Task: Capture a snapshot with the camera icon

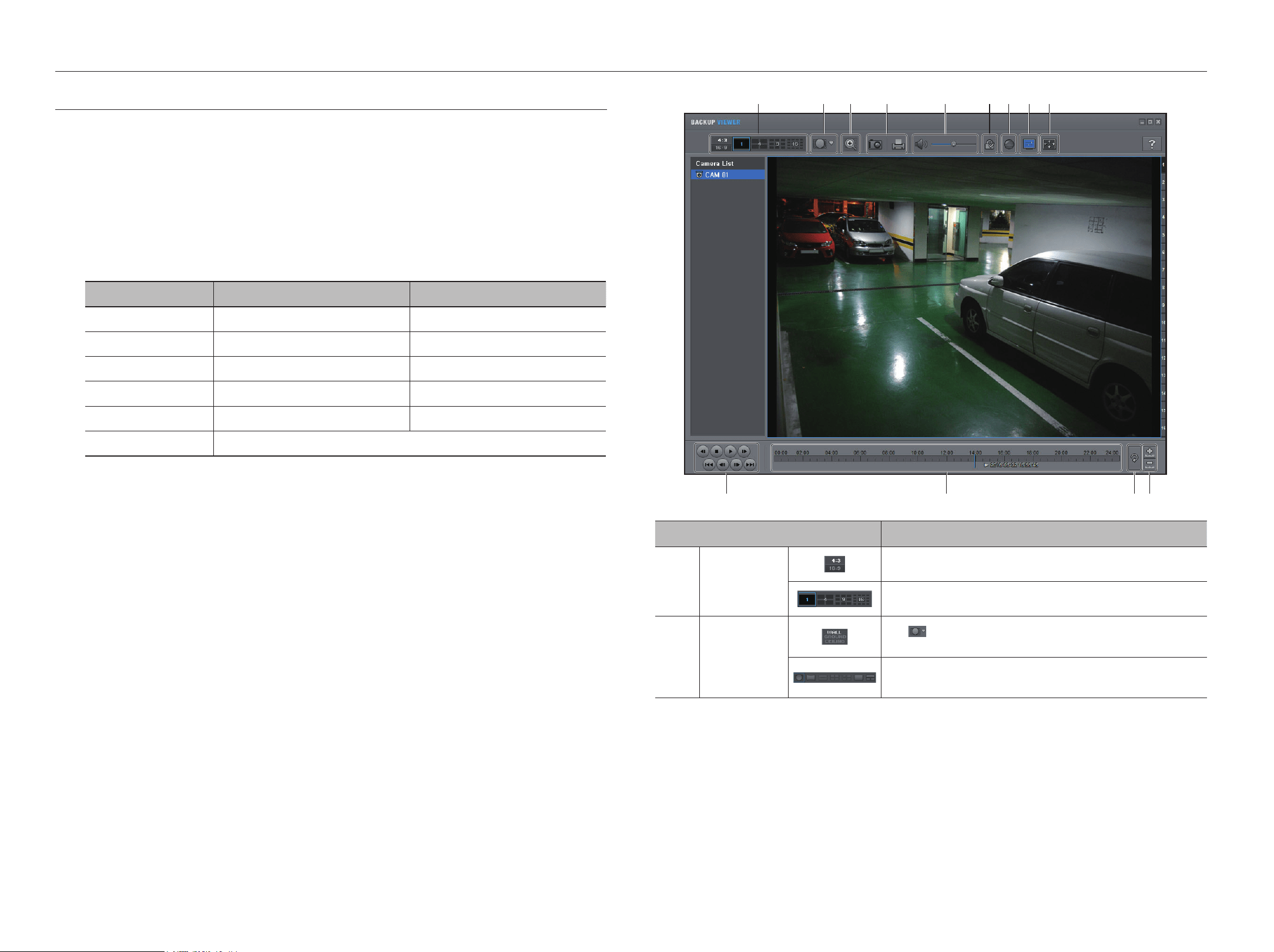Action: pos(876,144)
